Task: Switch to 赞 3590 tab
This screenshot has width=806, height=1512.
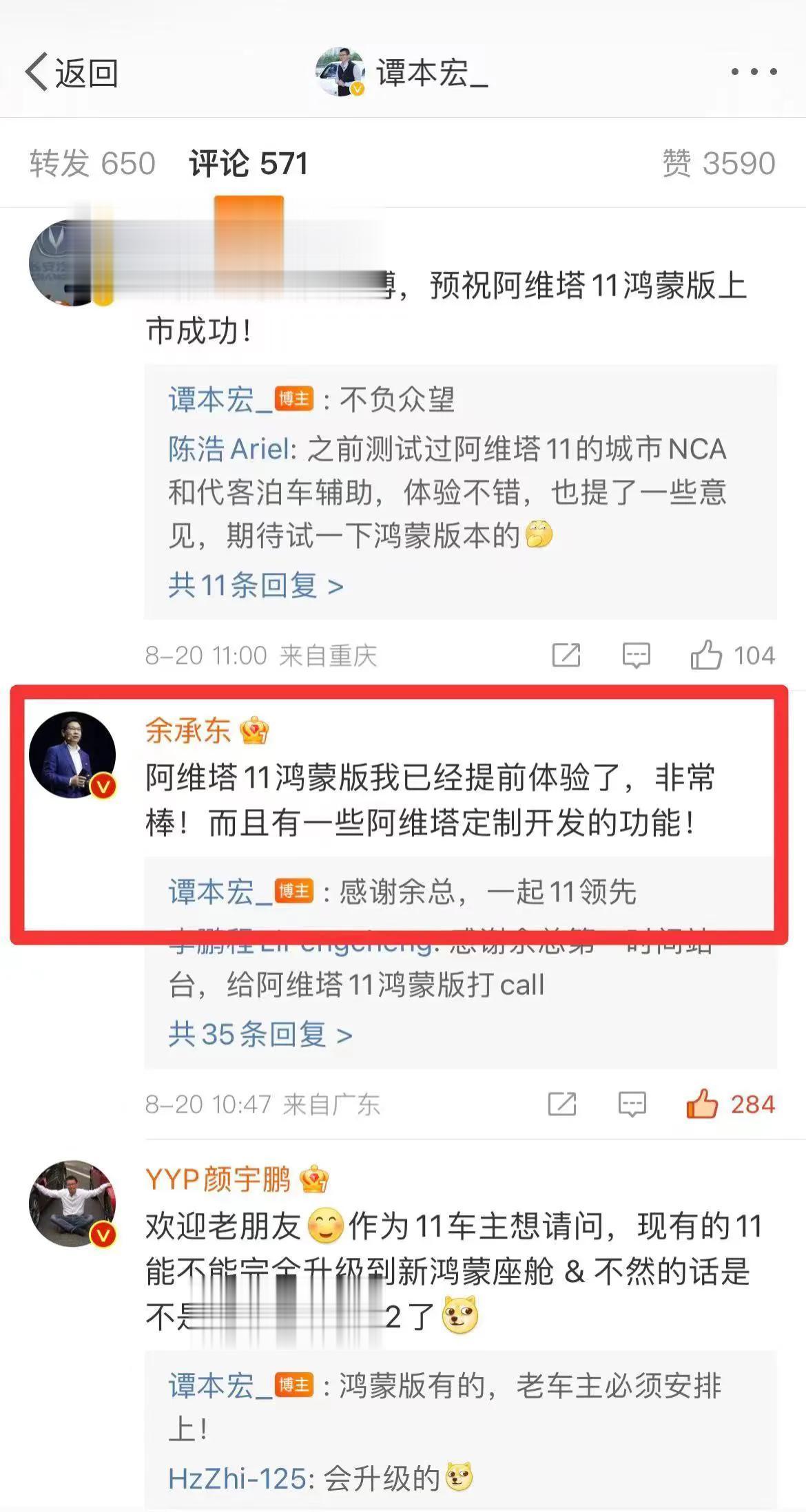Action: coord(719,163)
